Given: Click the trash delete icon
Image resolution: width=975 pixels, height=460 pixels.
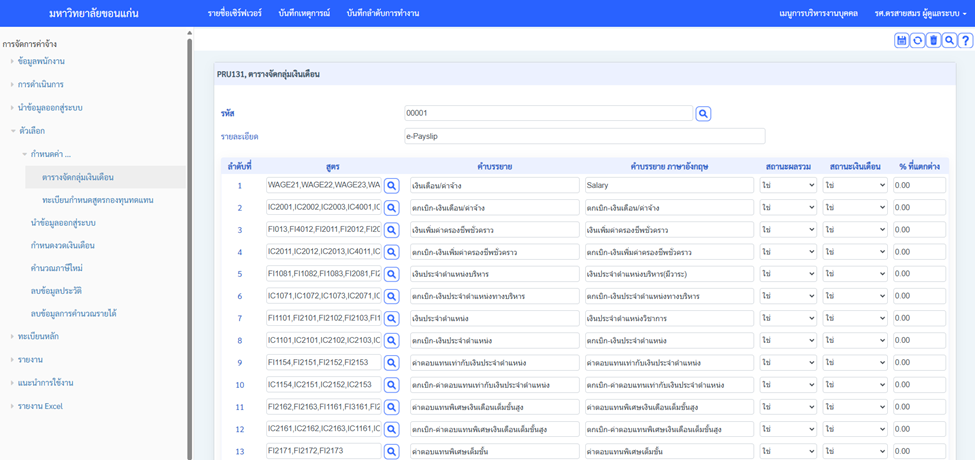Looking at the screenshot, I should [x=933, y=41].
